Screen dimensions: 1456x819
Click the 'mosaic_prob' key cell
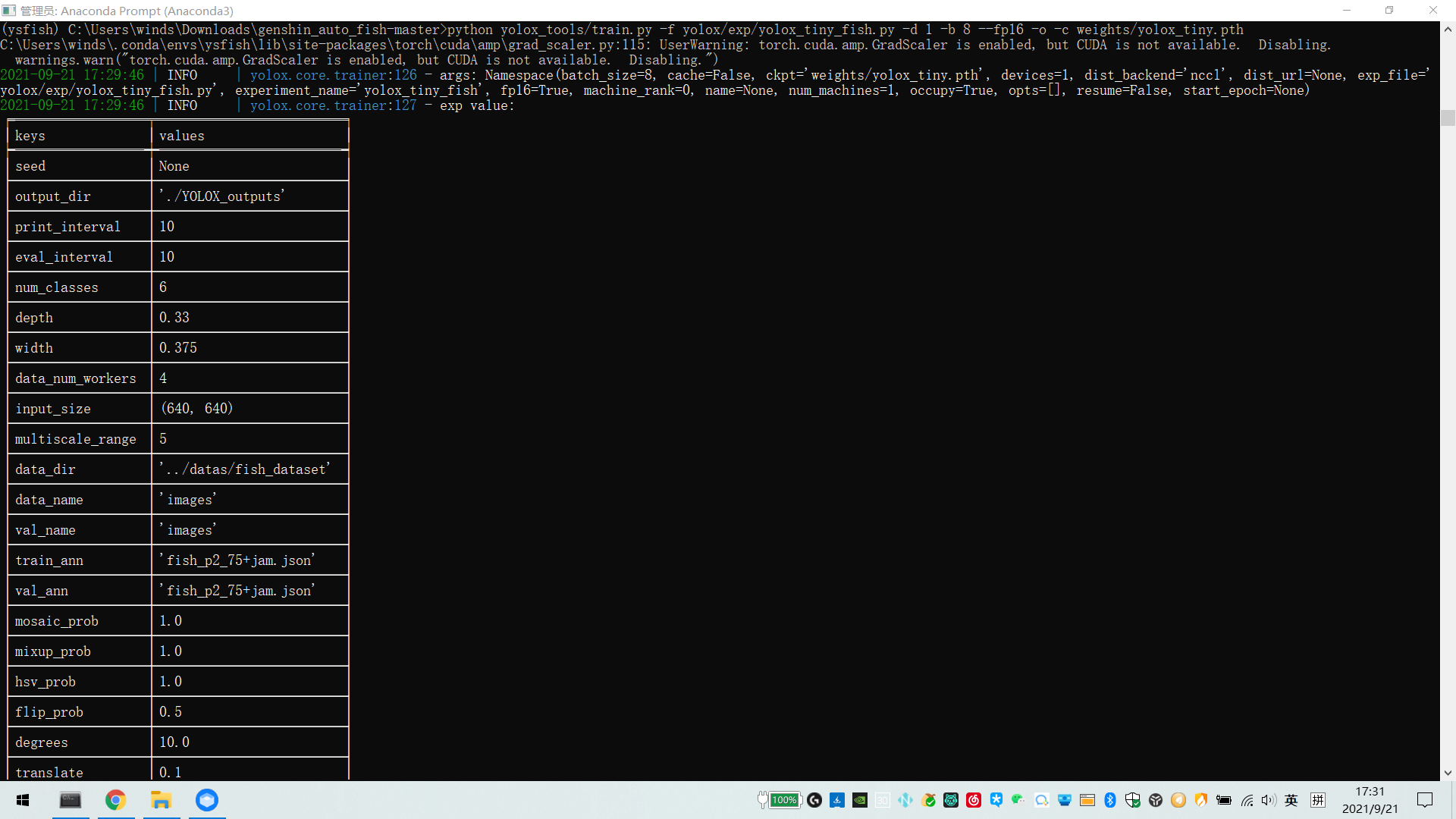(x=80, y=621)
